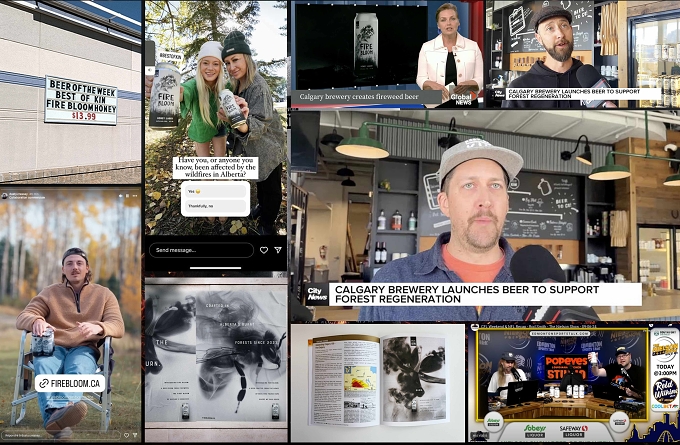Open the open magazine spread image
Screen dimensions: 680x445
(378, 383)
